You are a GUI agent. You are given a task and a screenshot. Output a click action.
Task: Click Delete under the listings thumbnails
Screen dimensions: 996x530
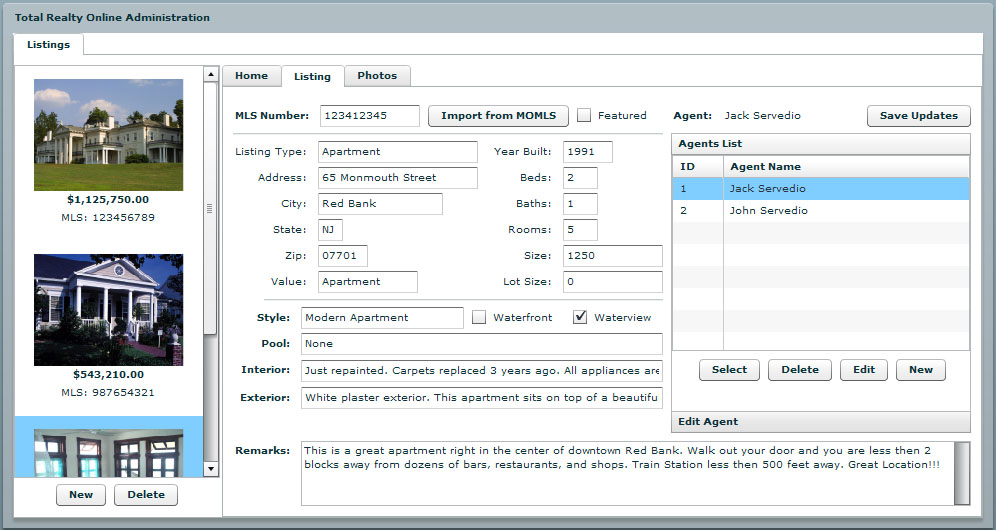[x=146, y=495]
